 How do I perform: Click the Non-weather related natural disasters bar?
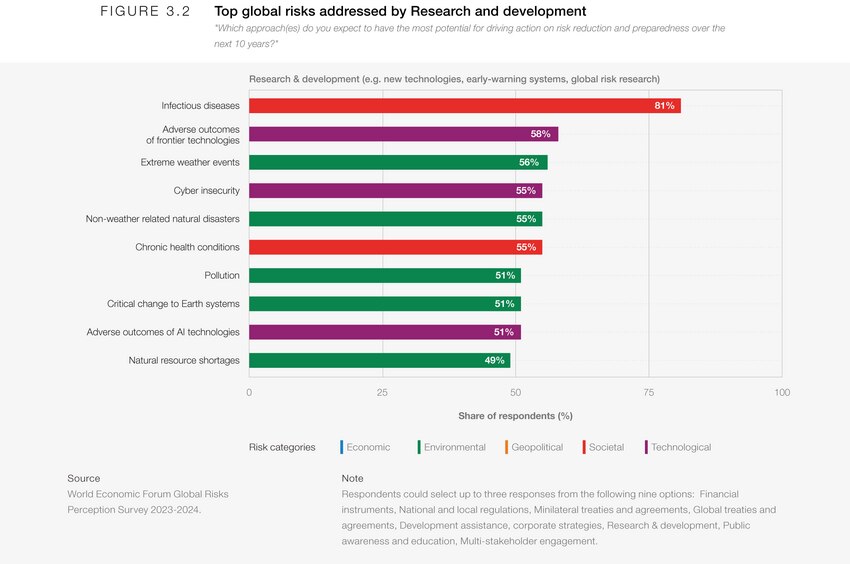[396, 219]
